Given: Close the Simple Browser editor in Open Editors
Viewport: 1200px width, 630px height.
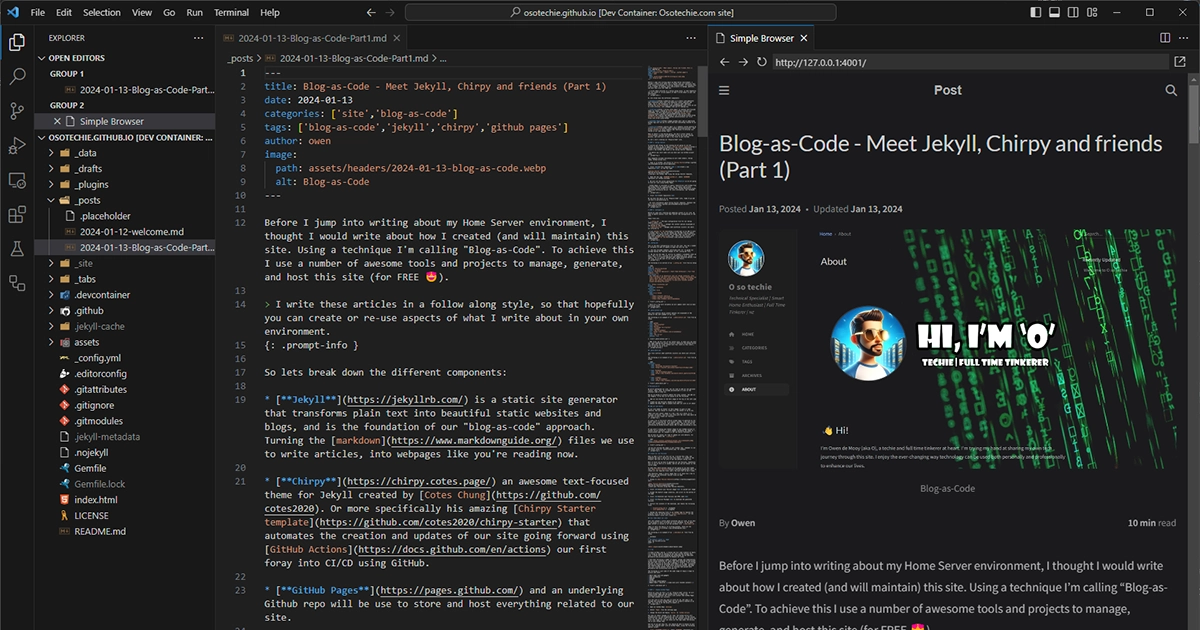Looking at the screenshot, I should [57, 120].
